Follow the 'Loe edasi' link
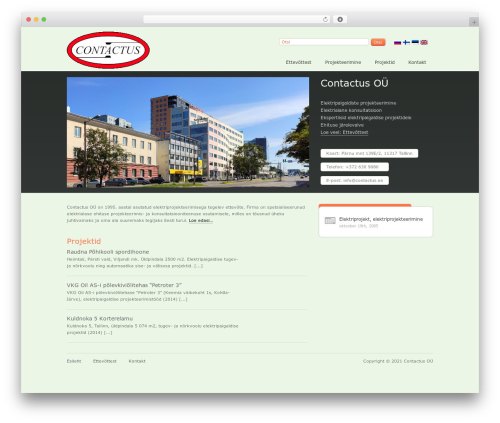This screenshot has width=500, height=423. pyautogui.click(x=201, y=221)
